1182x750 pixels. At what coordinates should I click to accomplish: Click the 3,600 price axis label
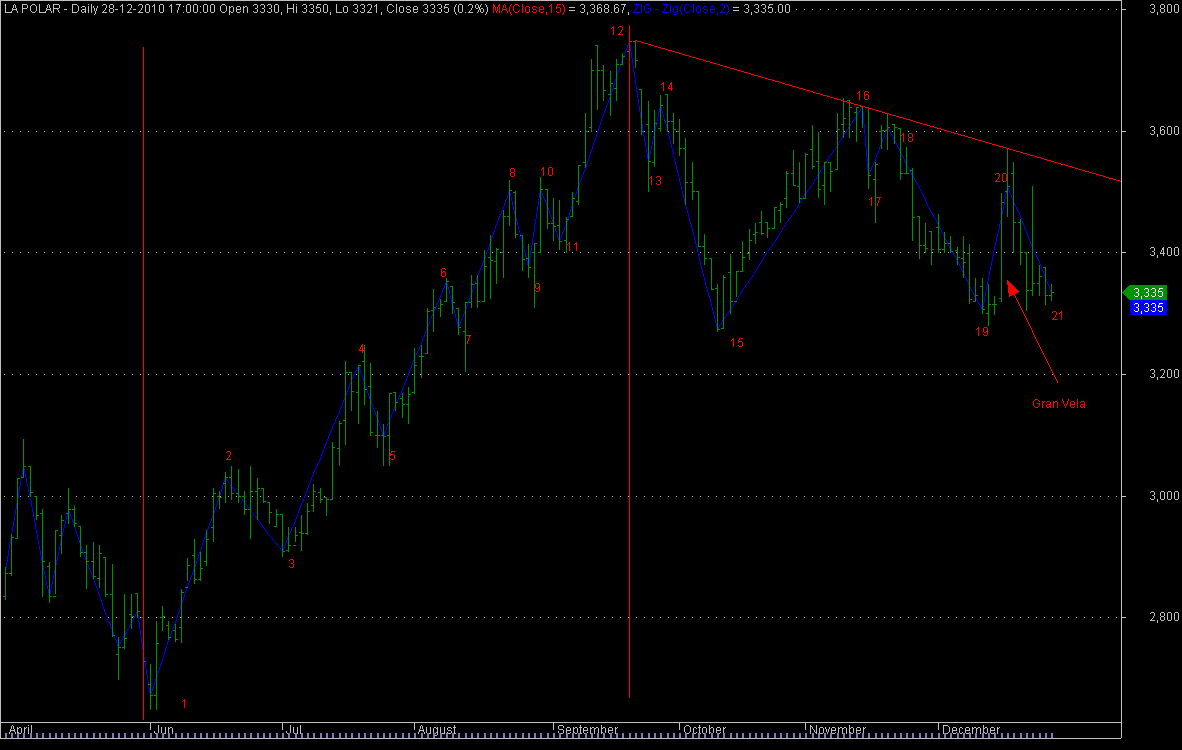click(x=1164, y=131)
